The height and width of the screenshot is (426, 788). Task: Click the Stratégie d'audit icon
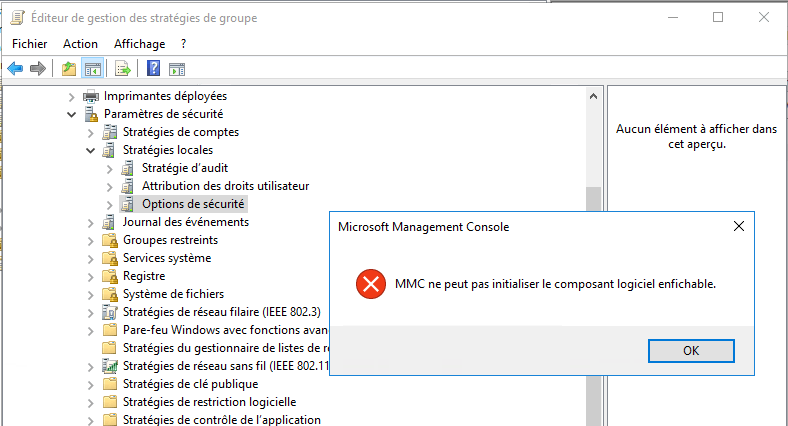[128, 168]
